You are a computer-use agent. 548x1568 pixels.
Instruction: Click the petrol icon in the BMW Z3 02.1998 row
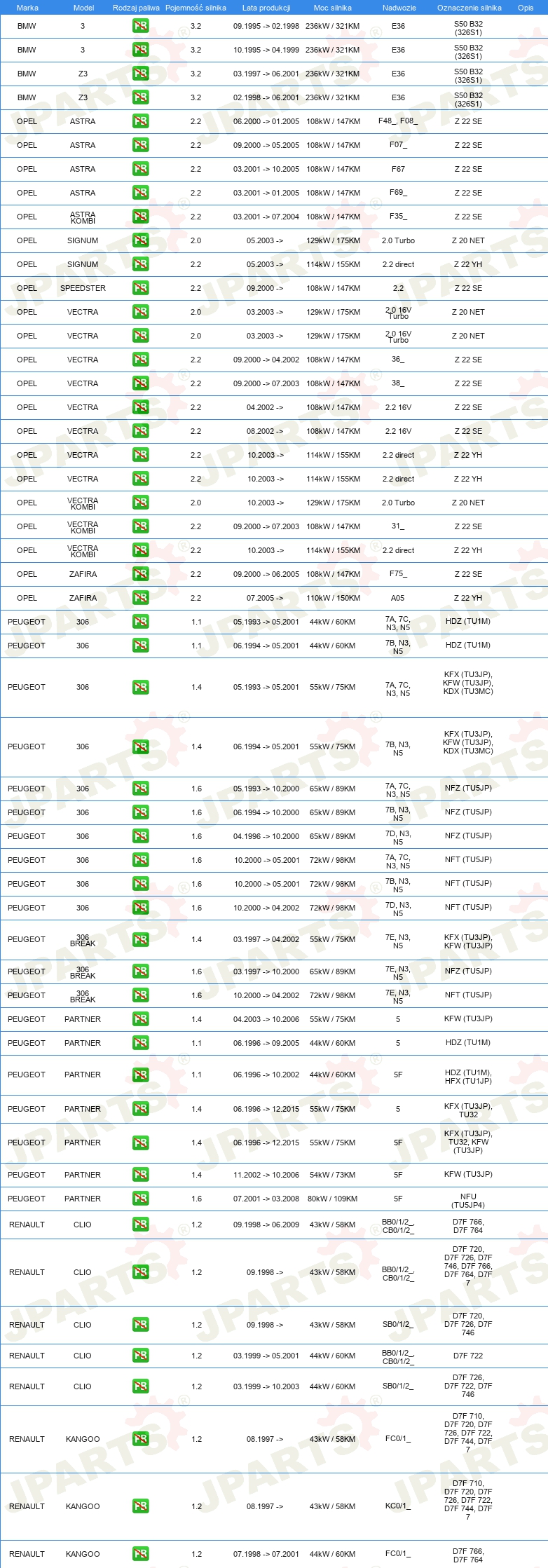140,97
